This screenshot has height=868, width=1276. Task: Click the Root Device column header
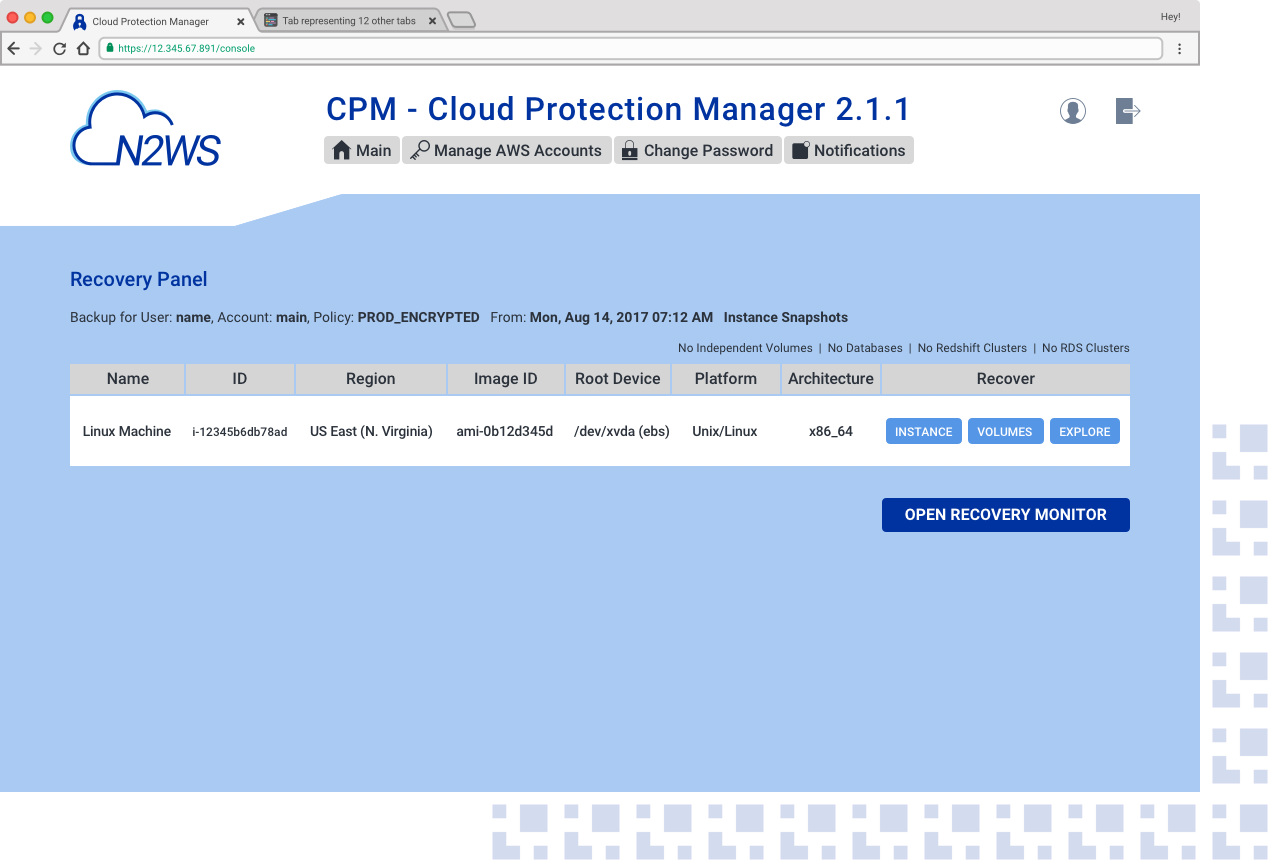[x=618, y=379]
